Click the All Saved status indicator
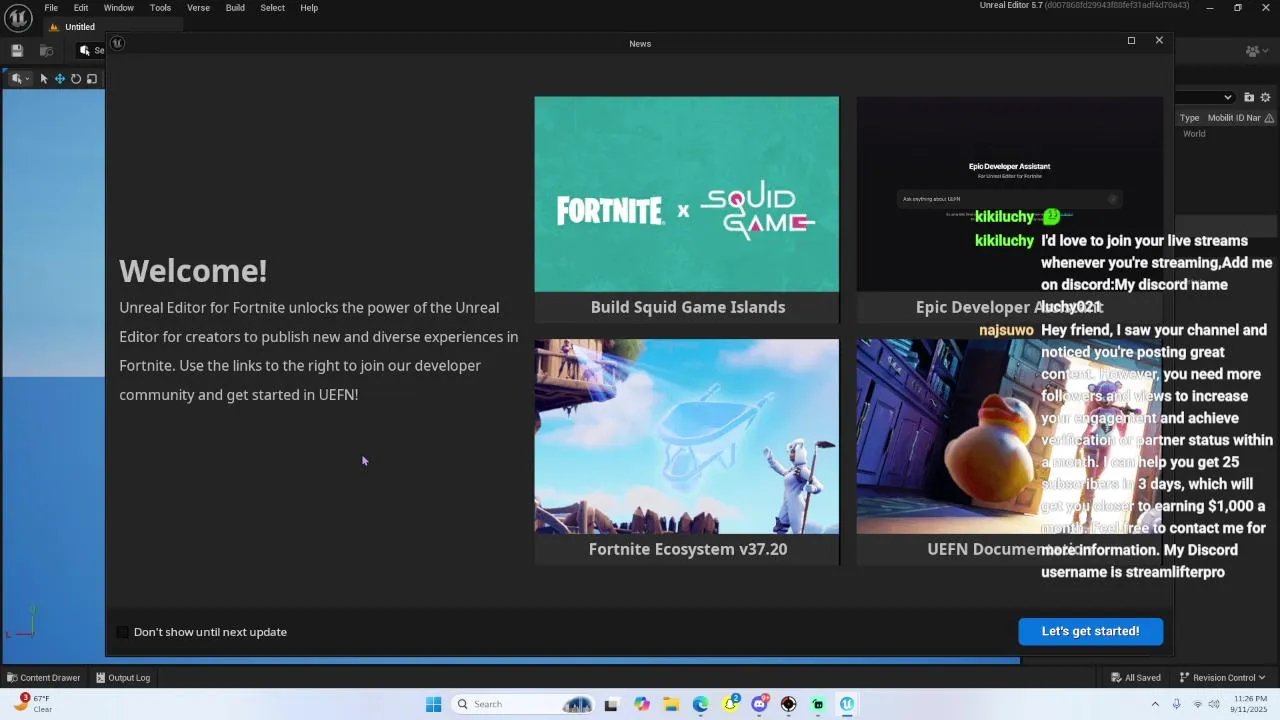The image size is (1280, 720). pyautogui.click(x=1136, y=677)
